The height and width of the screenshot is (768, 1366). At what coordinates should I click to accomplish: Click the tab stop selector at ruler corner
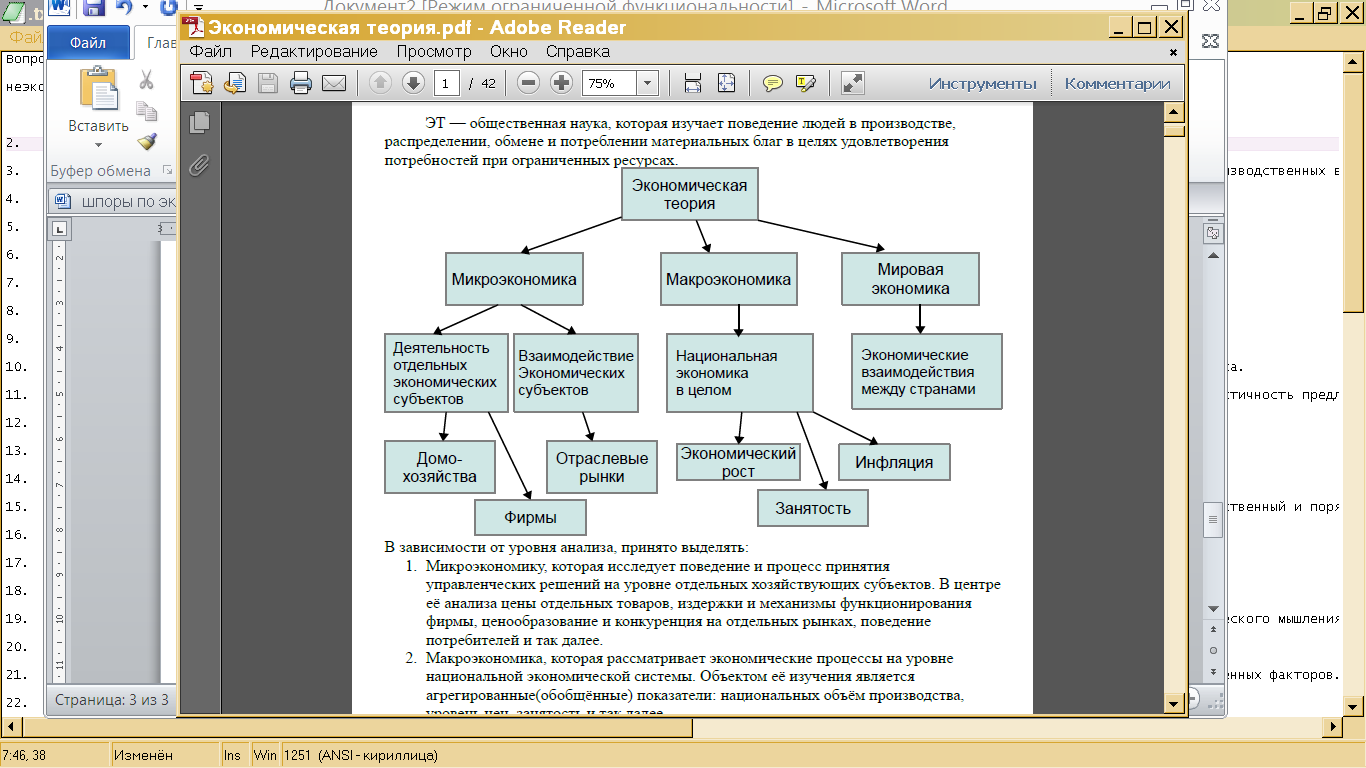pos(60,229)
